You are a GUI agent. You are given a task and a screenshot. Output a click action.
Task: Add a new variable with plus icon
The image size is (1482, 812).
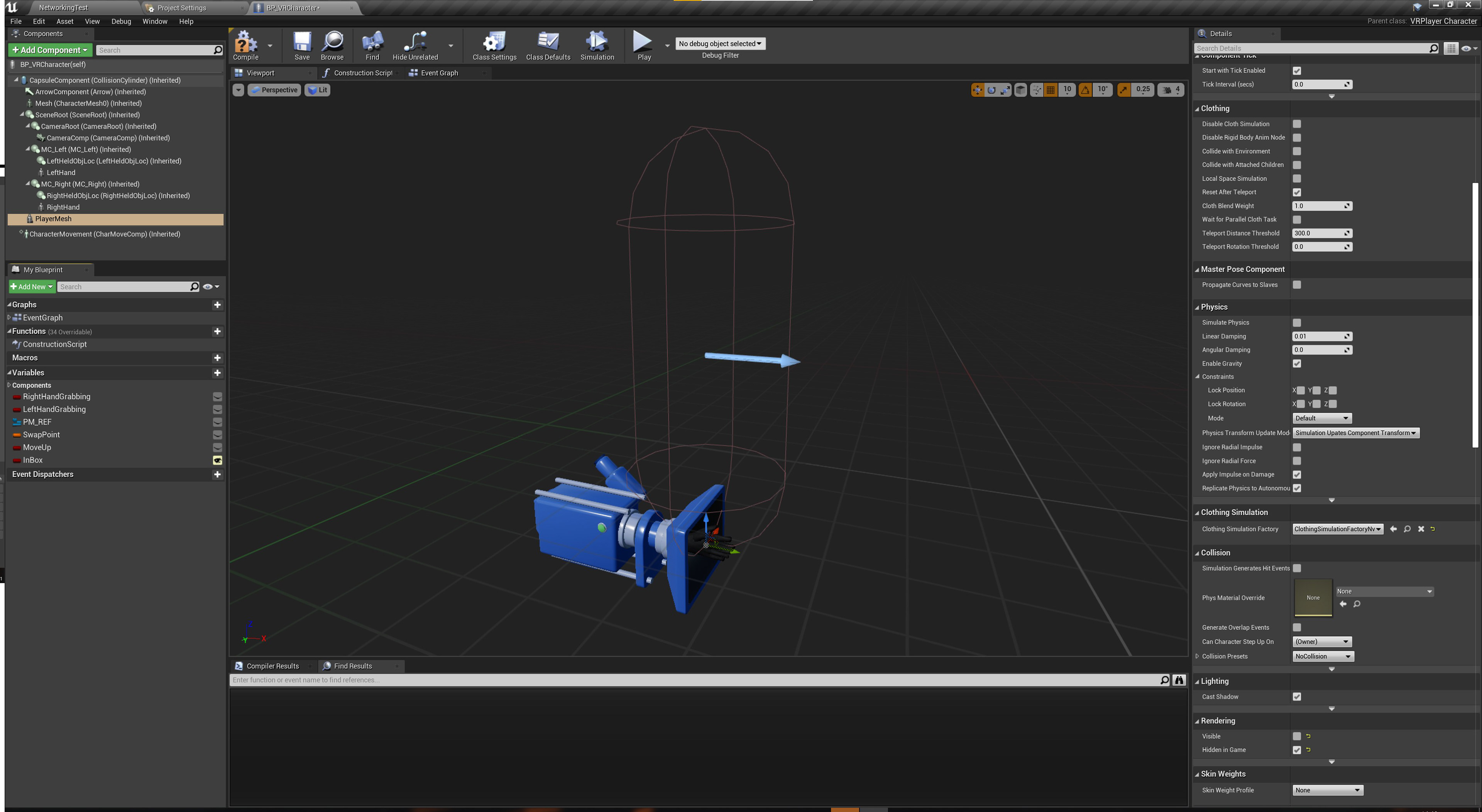pyautogui.click(x=217, y=372)
